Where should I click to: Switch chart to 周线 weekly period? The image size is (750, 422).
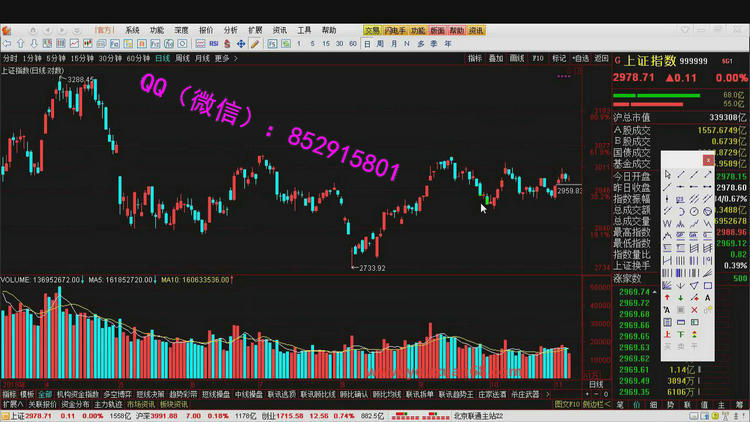pos(182,58)
